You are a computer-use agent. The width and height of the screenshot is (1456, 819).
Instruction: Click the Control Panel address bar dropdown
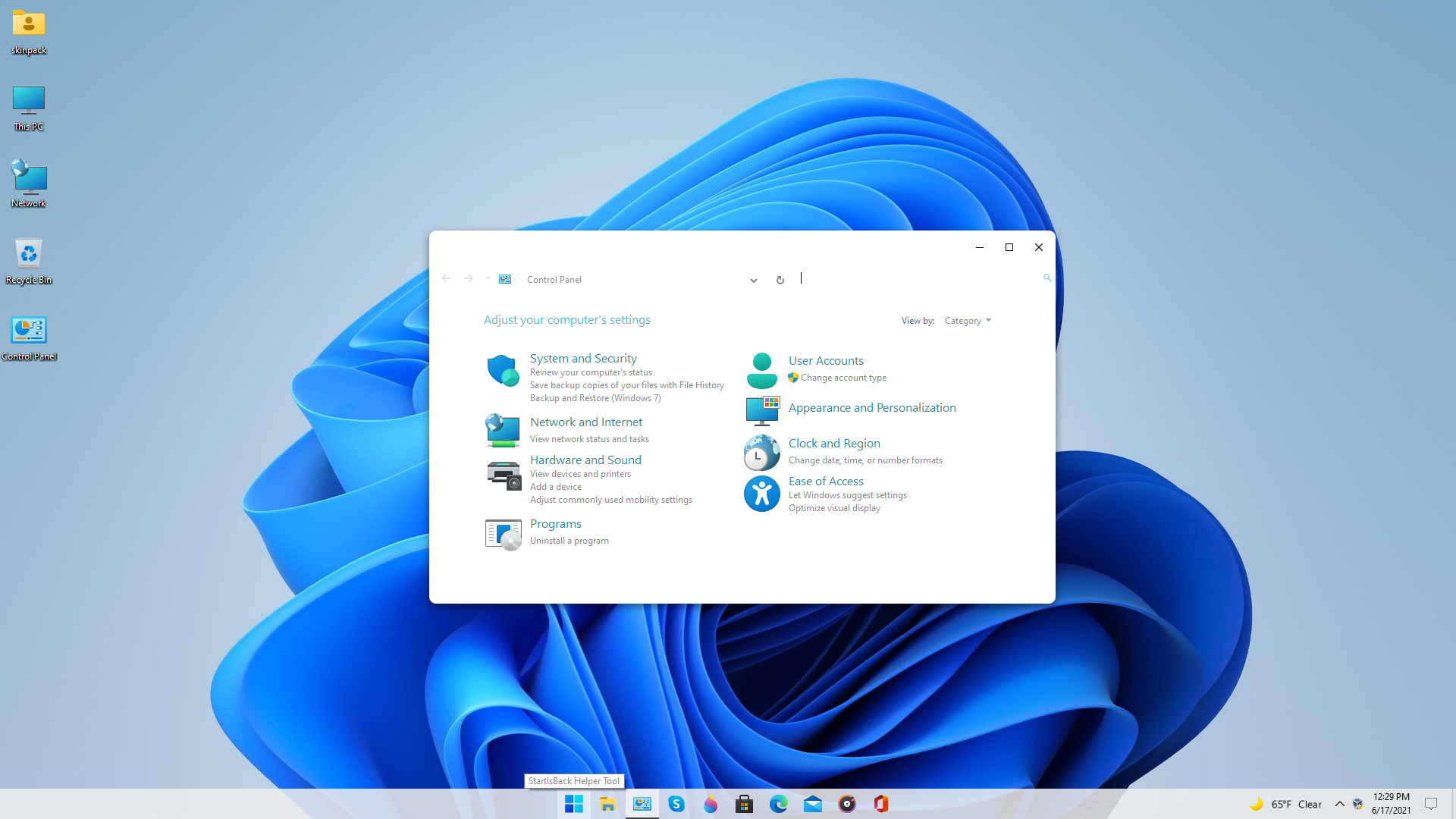click(x=753, y=280)
